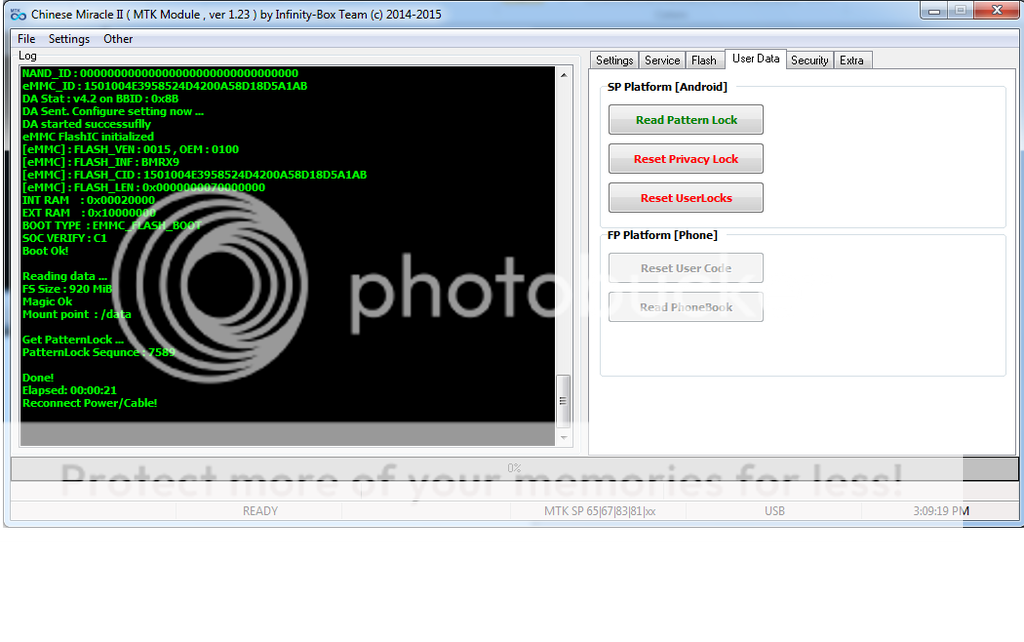Go to the Security tab

click(809, 60)
